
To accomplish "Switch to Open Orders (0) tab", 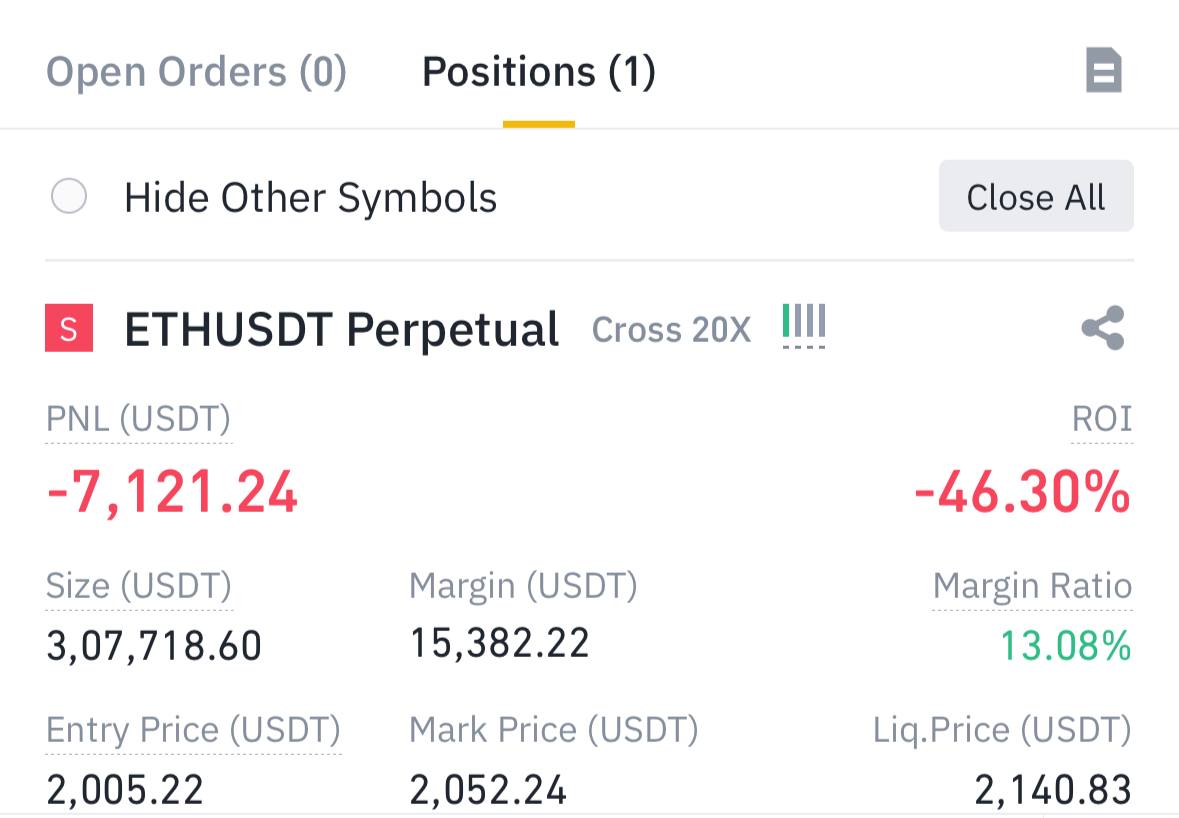I will [x=196, y=72].
